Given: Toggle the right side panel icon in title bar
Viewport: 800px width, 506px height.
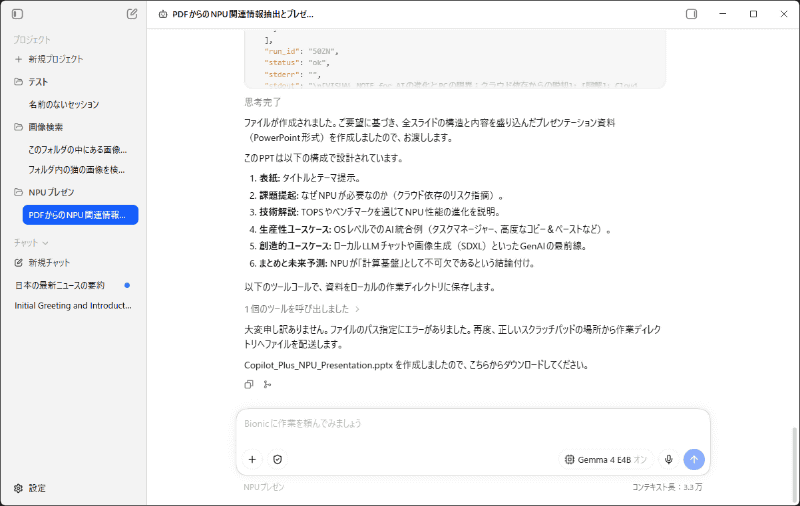Looking at the screenshot, I should tap(691, 14).
